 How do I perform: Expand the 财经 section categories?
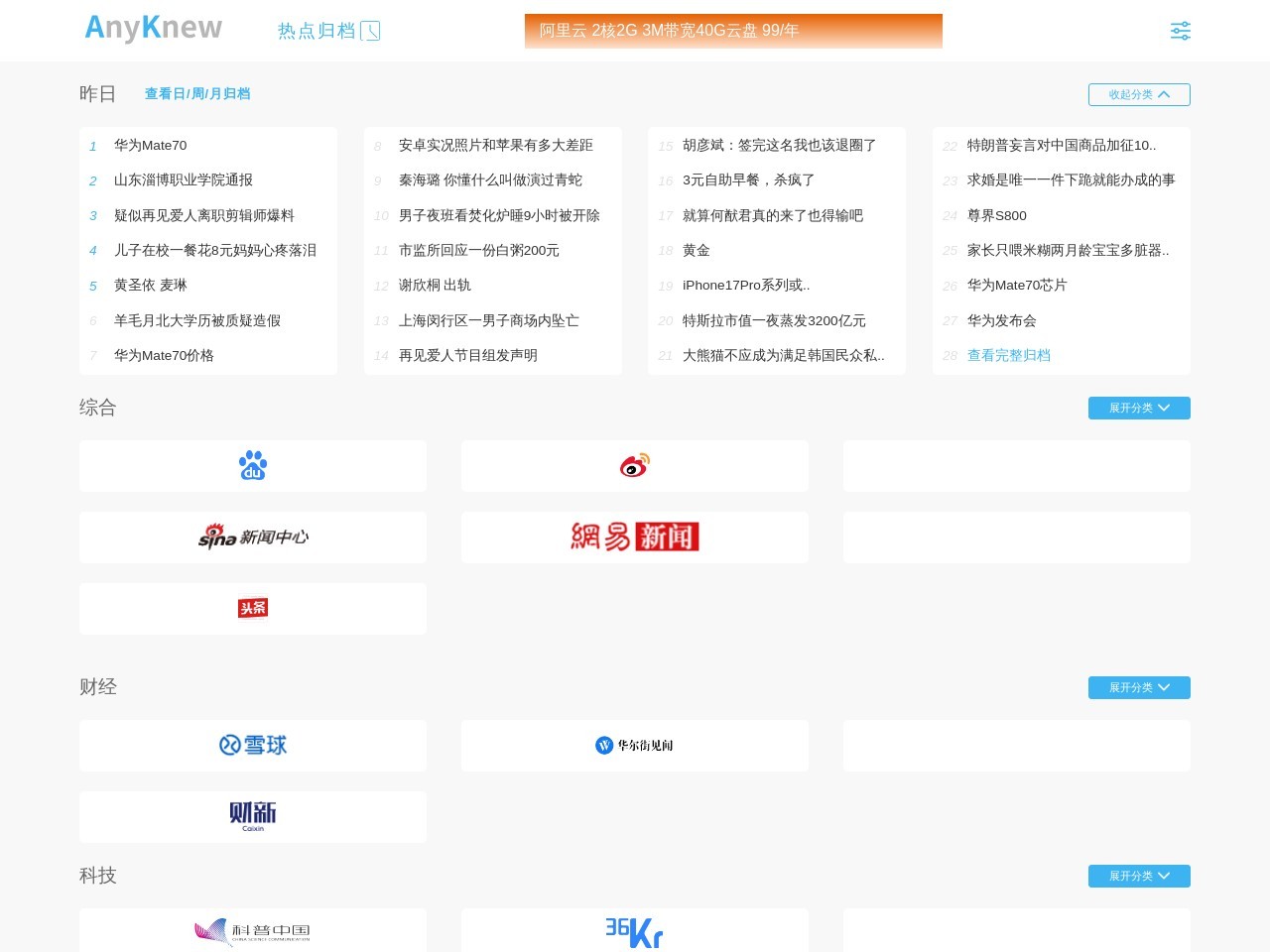coord(1139,687)
